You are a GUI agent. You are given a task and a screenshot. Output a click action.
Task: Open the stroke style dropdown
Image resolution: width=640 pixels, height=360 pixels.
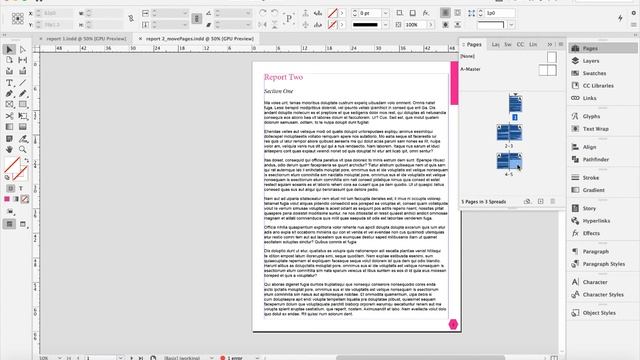click(x=385, y=25)
